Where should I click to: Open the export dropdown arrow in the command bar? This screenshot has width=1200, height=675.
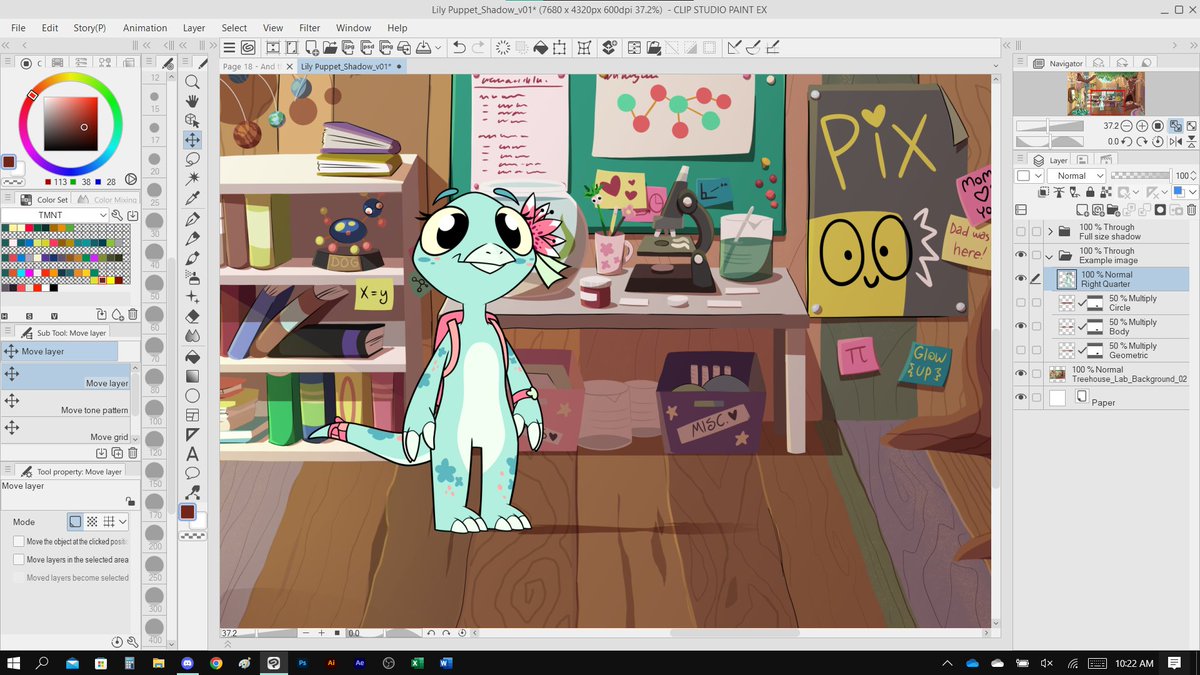[440, 47]
